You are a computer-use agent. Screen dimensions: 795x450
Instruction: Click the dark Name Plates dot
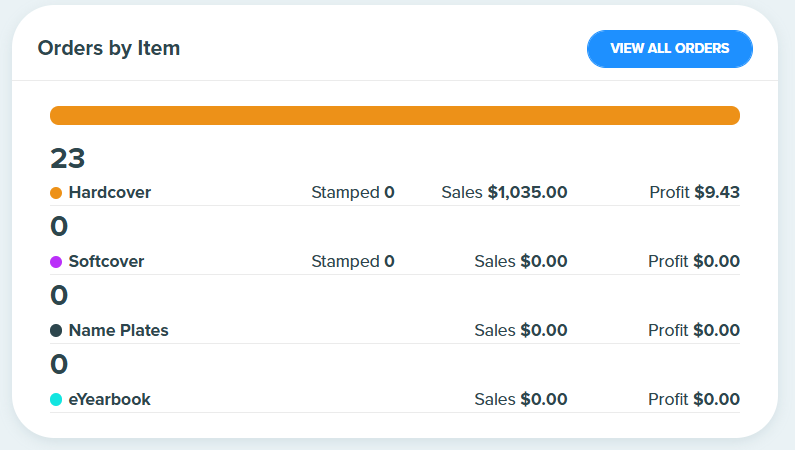tap(56, 330)
